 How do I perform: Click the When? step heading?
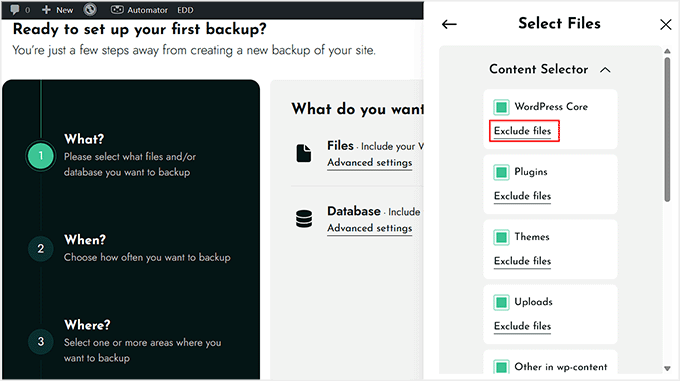coord(85,240)
